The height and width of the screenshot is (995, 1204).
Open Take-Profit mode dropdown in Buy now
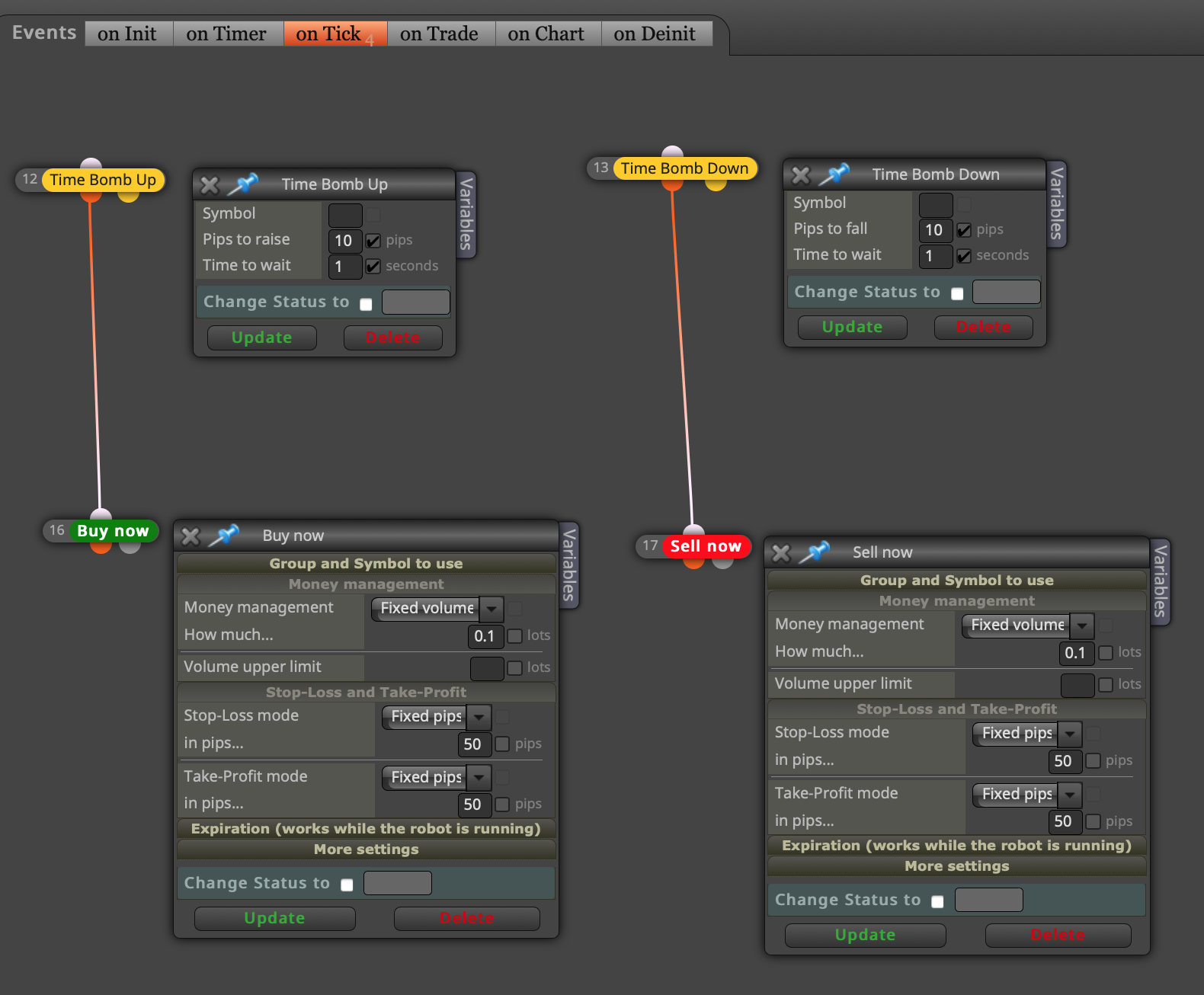(x=437, y=777)
